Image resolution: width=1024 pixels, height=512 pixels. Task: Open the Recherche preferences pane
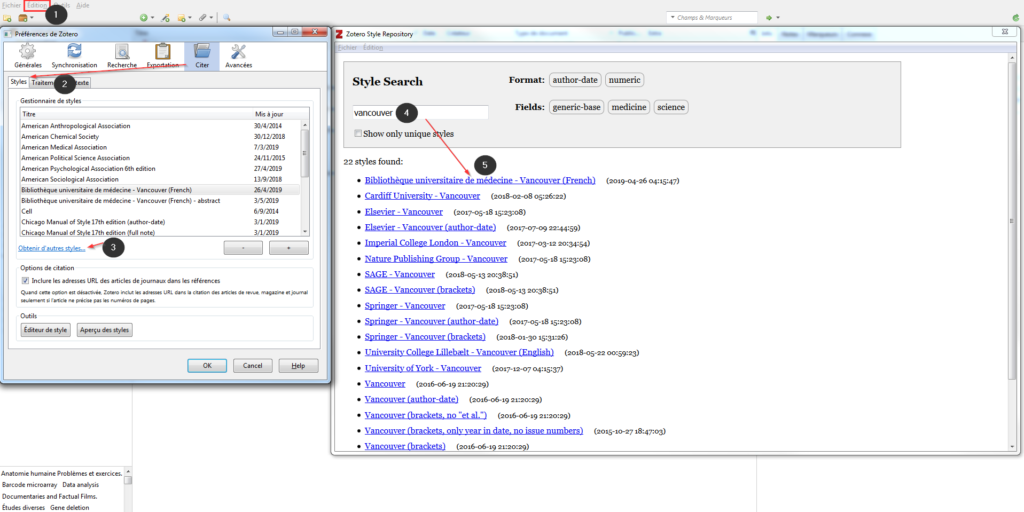[122, 56]
